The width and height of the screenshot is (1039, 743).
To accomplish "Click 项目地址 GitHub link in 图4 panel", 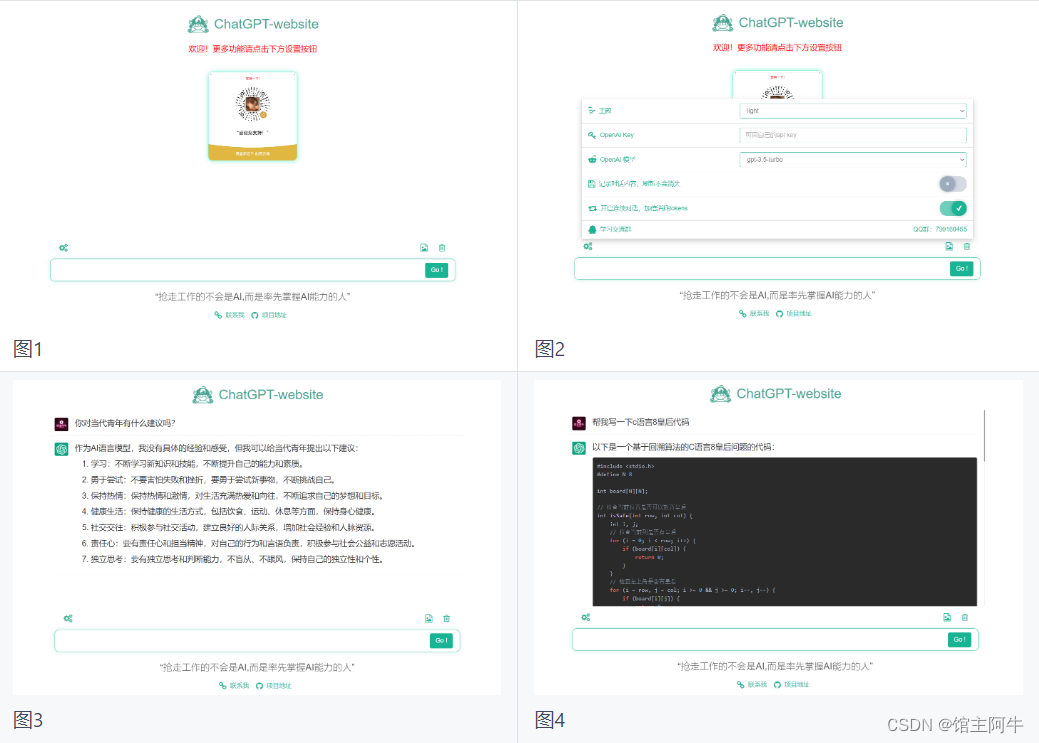I will [x=791, y=684].
